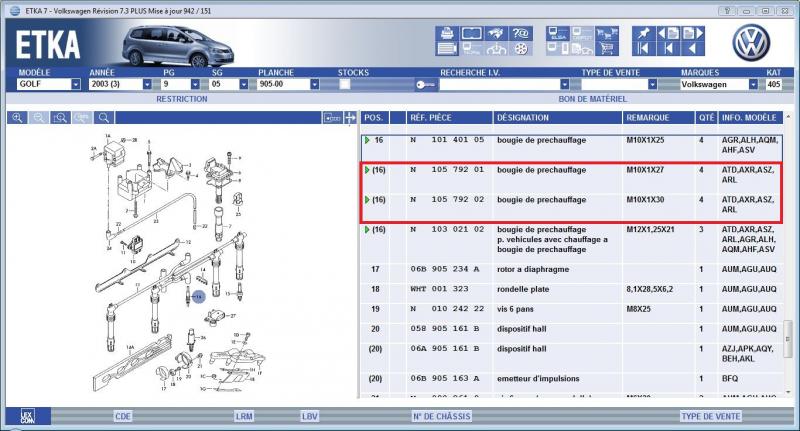Open the RESTRICTION tab
This screenshot has height=431, width=800.
(182, 99)
